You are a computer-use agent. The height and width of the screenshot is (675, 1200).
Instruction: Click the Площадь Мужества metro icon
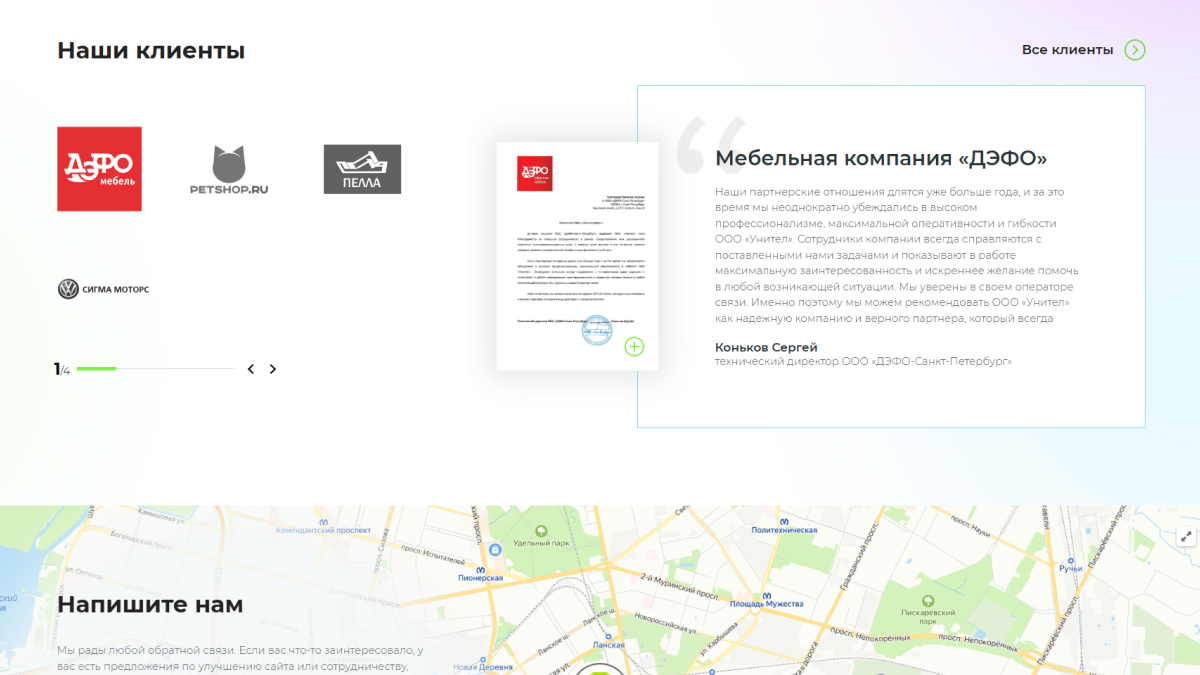[x=766, y=592]
